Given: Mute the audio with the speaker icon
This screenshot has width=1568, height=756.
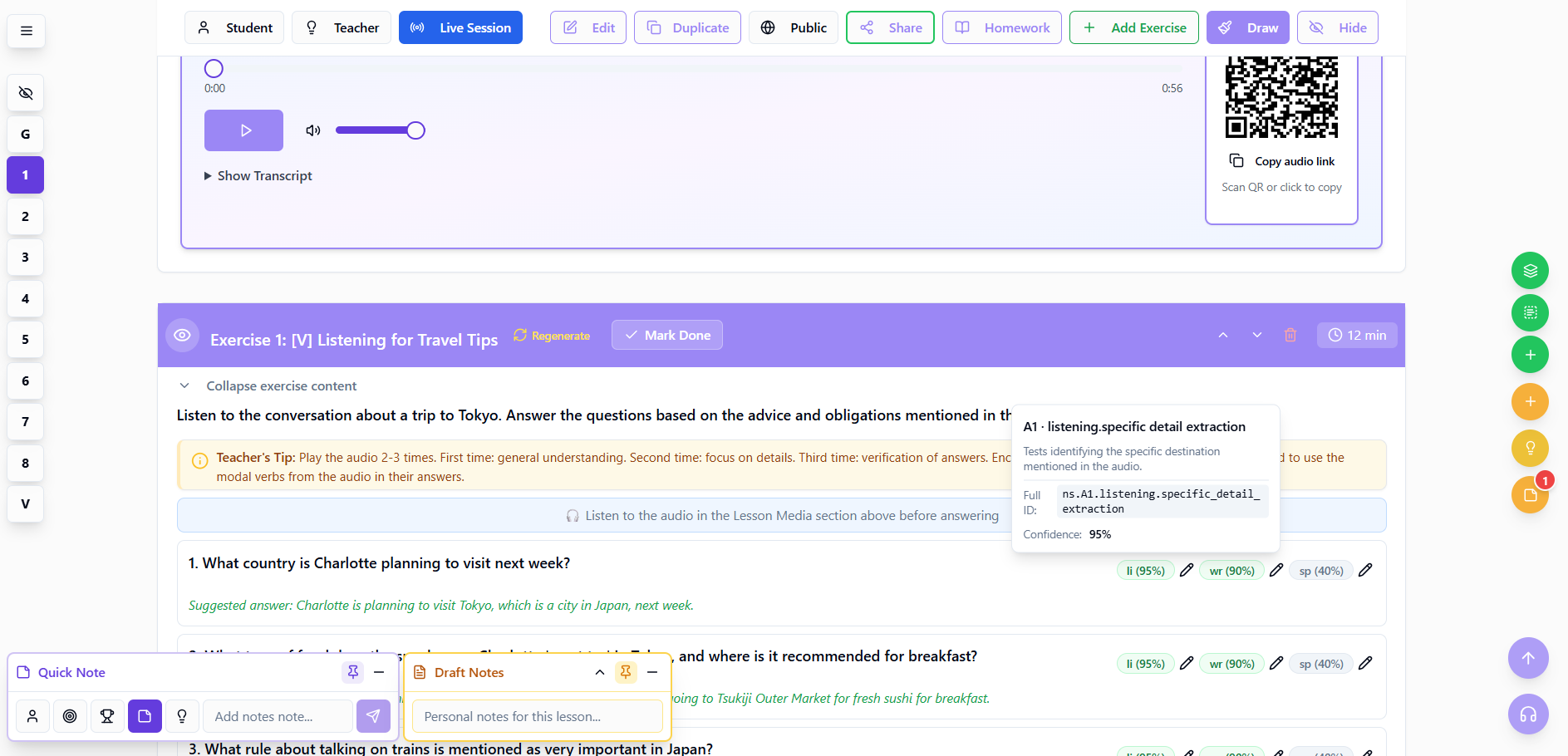Looking at the screenshot, I should click(x=313, y=130).
